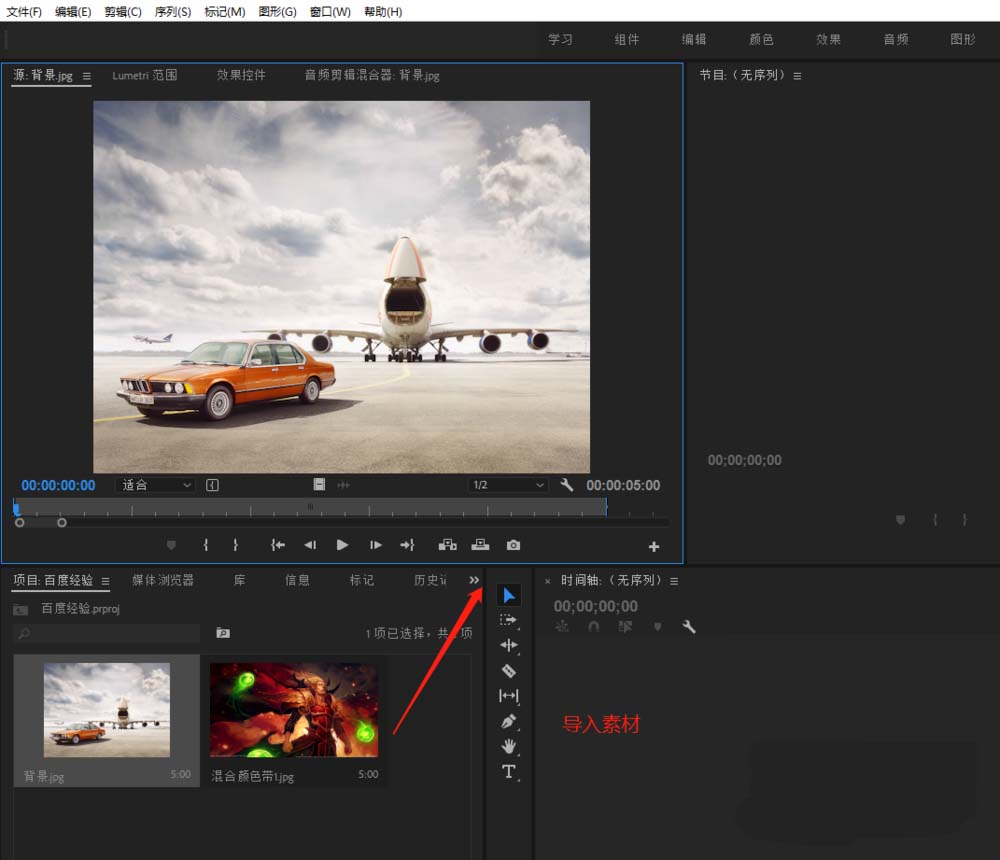This screenshot has height=860, width=1000.
Task: Select the Hand tool
Action: pos(508,746)
